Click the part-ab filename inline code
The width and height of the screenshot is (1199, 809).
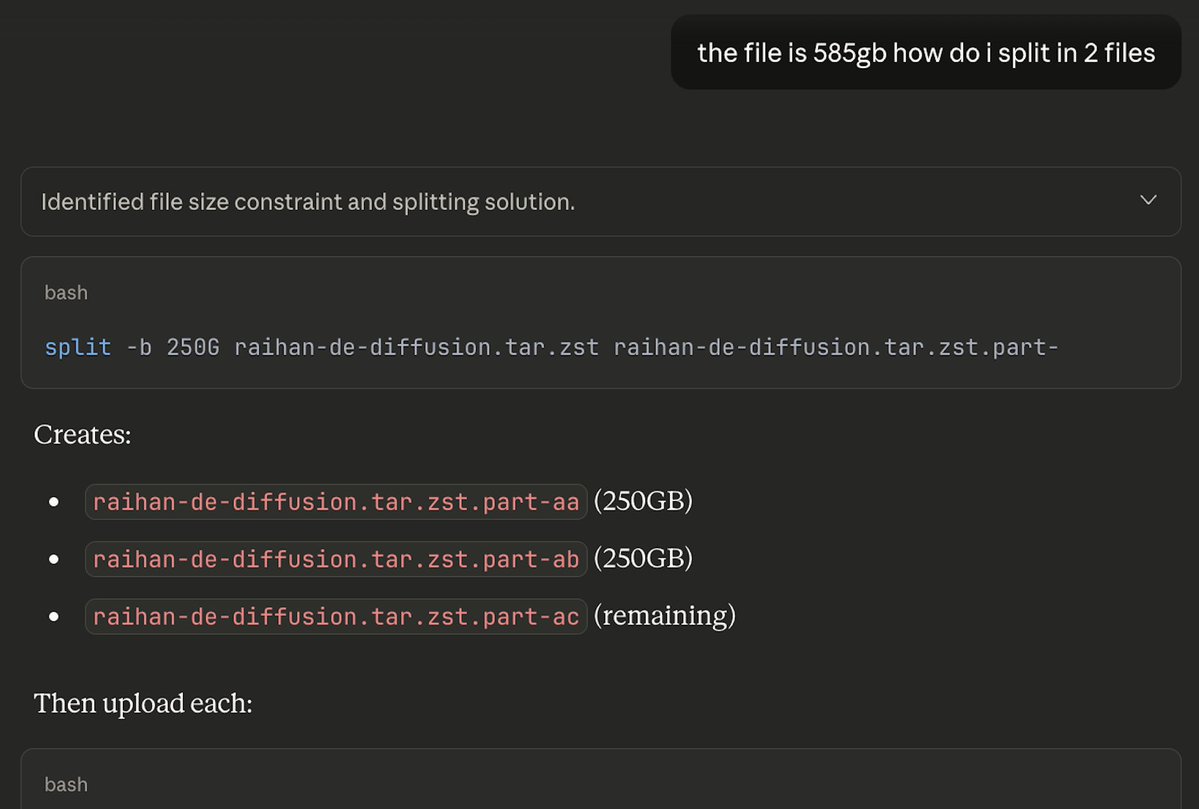click(336, 560)
